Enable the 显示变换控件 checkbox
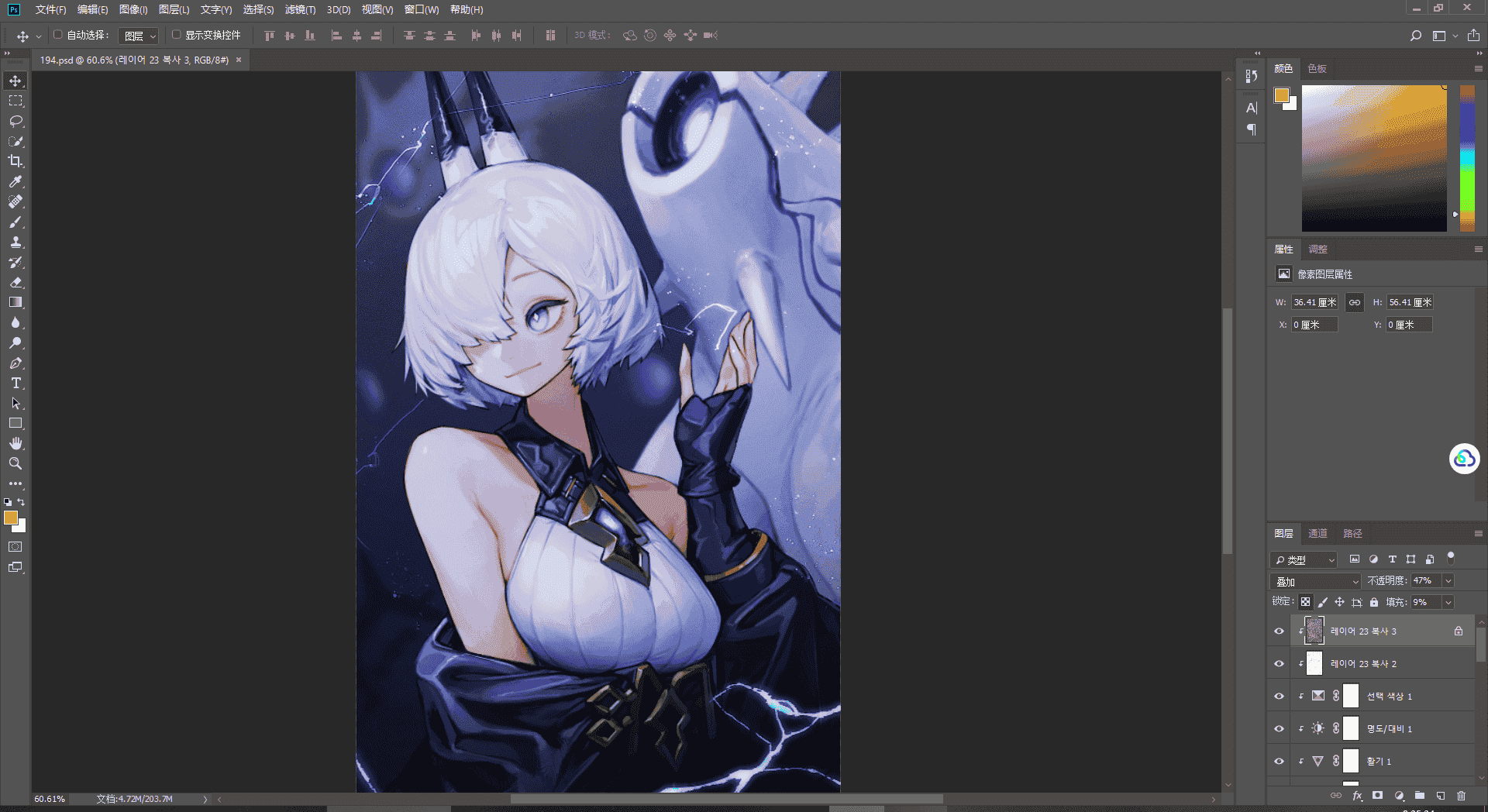 pos(176,35)
